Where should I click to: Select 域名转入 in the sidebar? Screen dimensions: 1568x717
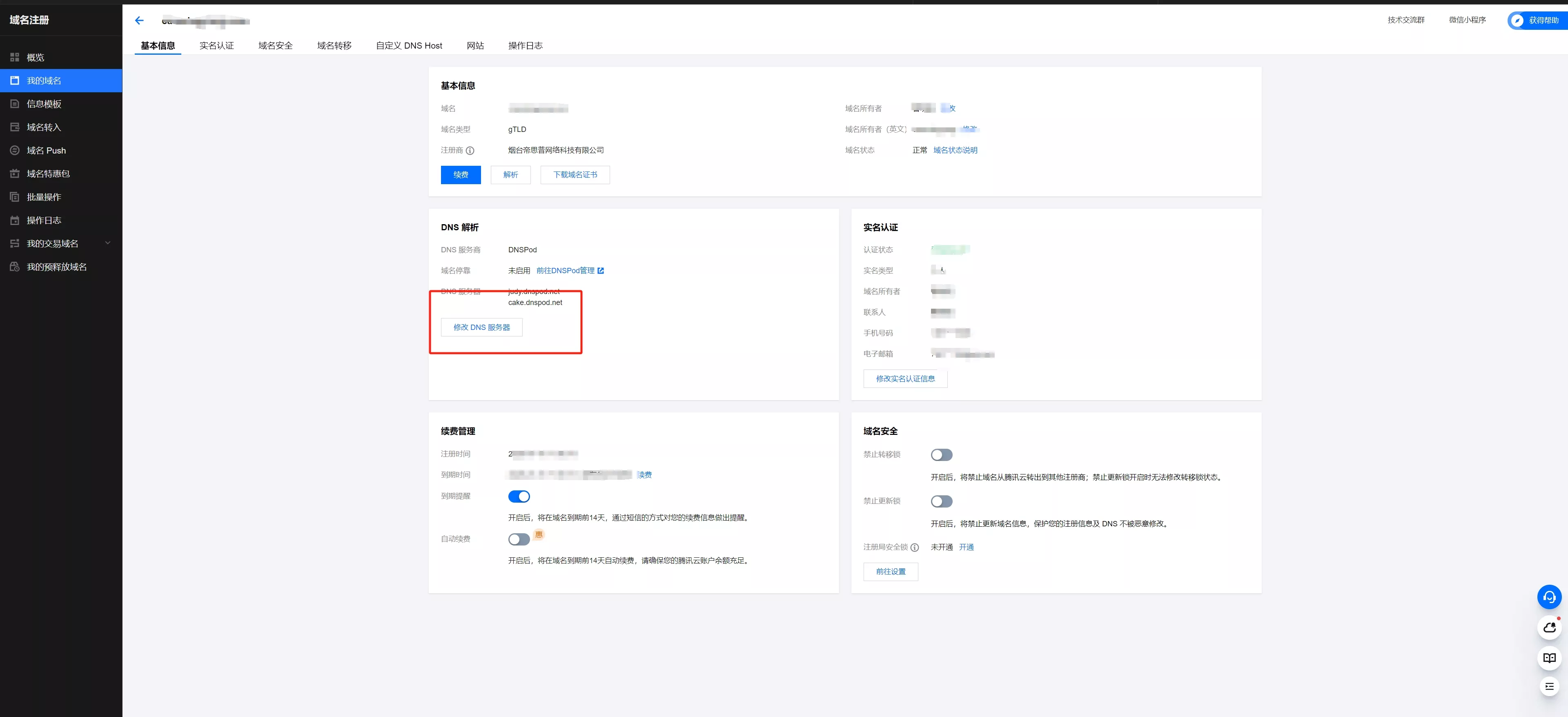coord(44,127)
